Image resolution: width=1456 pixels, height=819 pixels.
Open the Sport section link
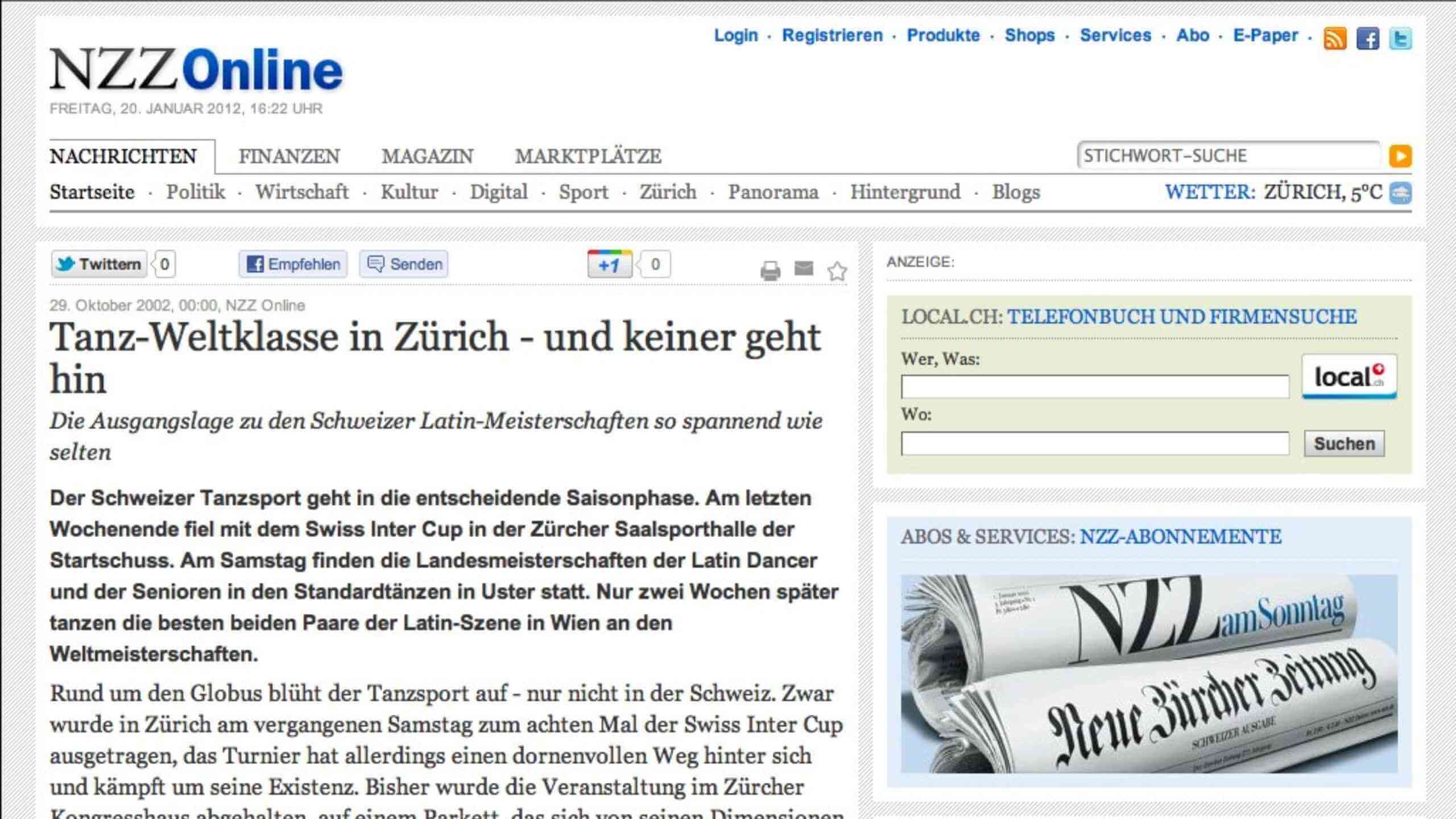(x=583, y=192)
